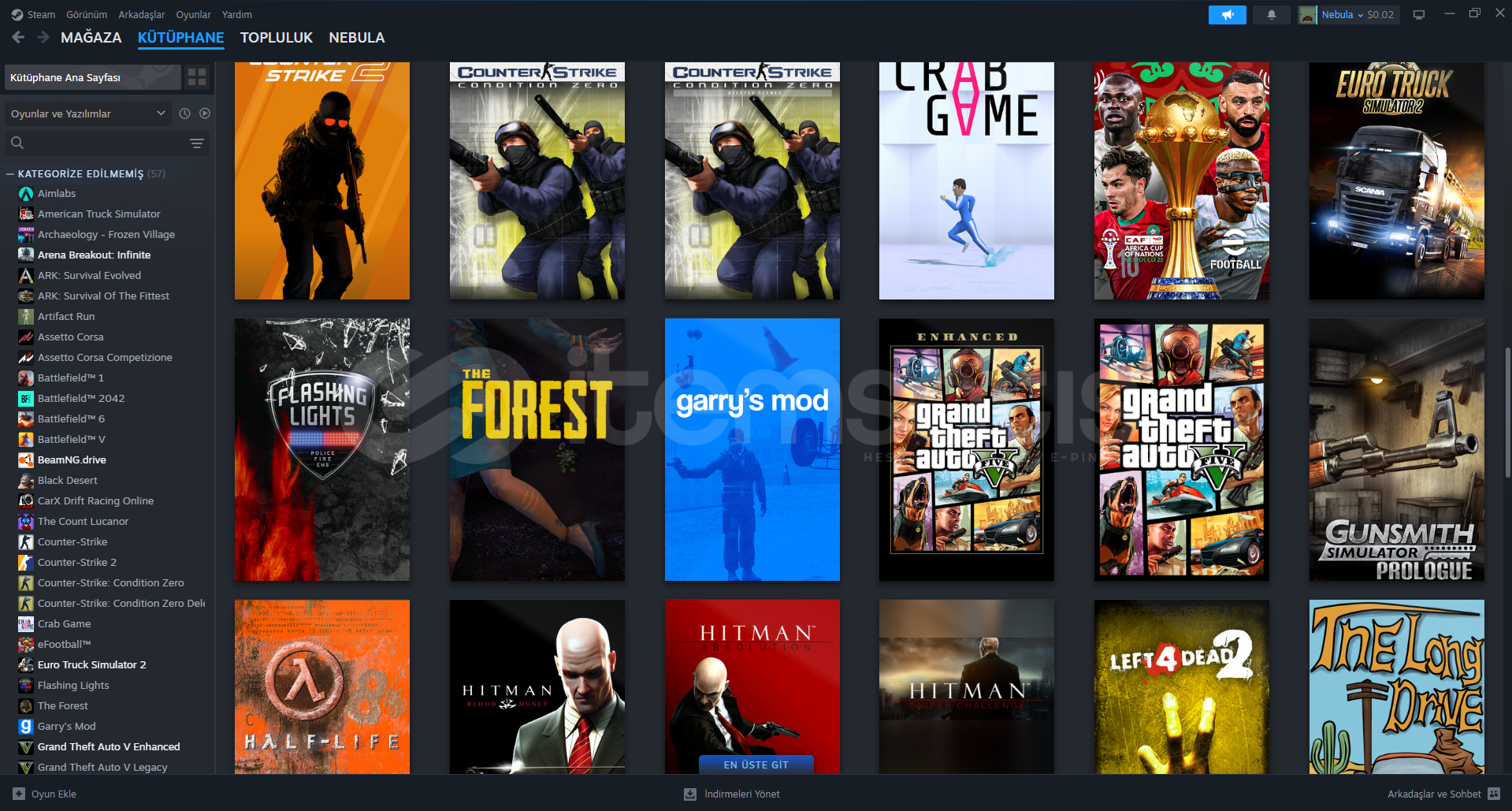Collapse the KATEGORİZE EDİLMEMİŞ category
Image resolution: width=1512 pixels, height=811 pixels.
click(10, 173)
